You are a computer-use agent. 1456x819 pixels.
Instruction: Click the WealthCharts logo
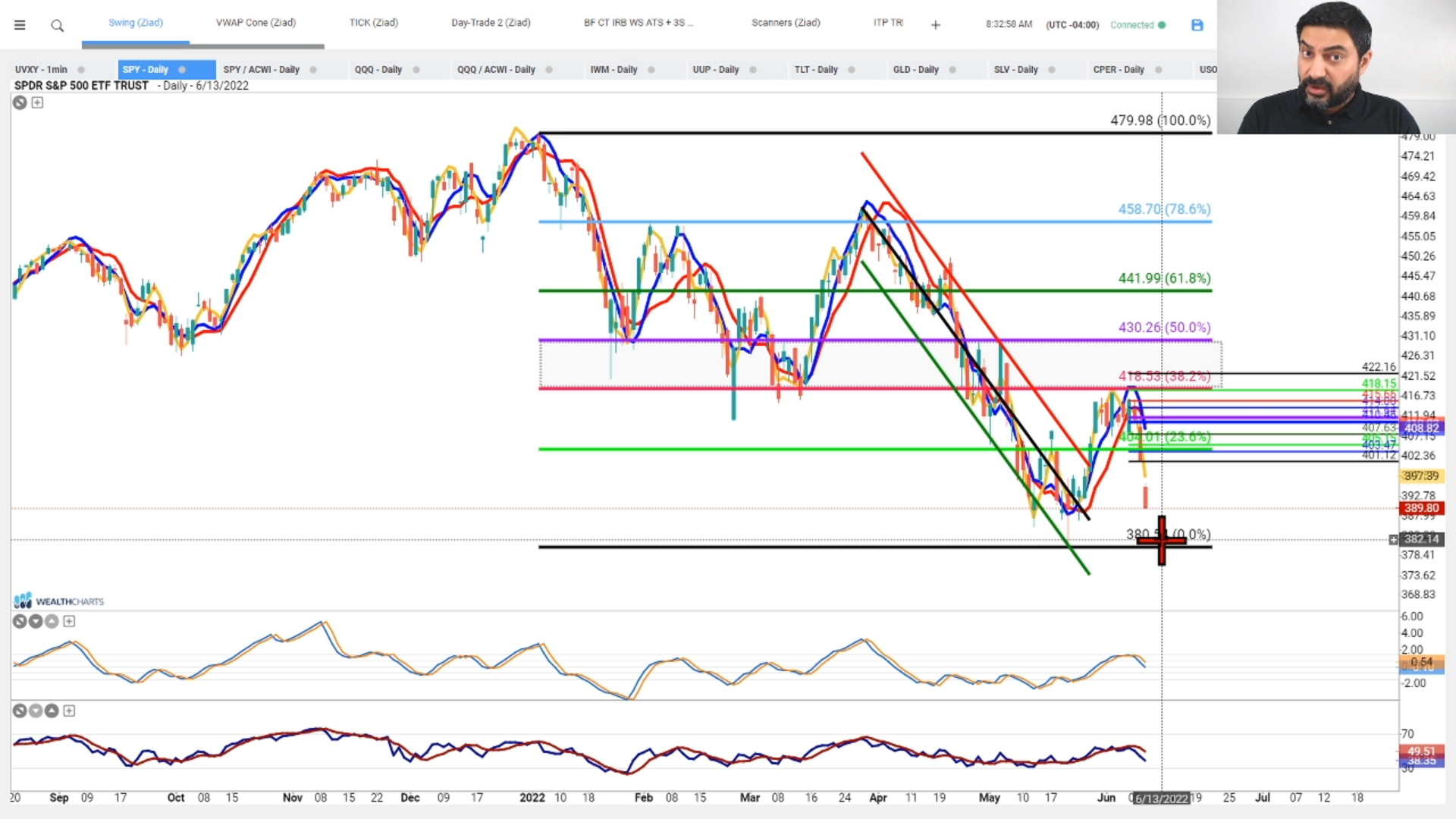(58, 601)
